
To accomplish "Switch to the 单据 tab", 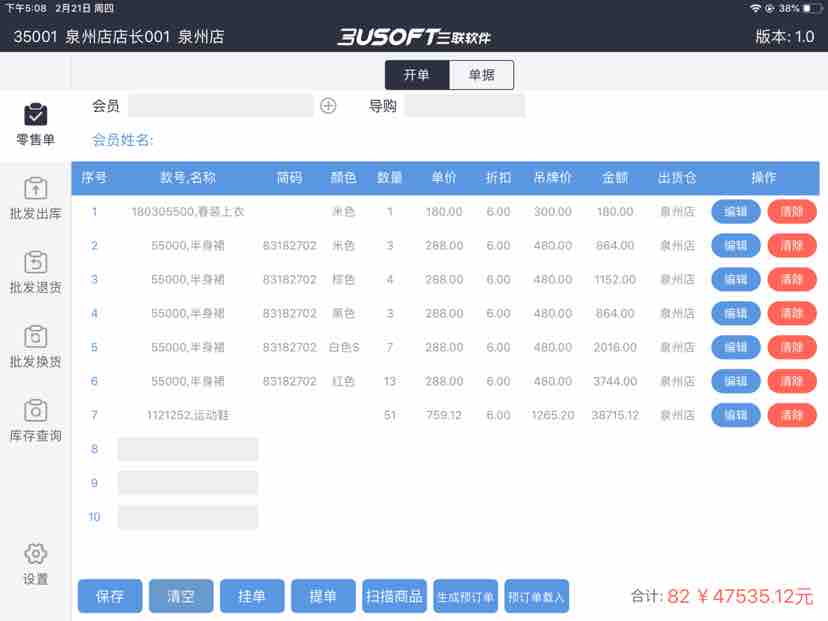I will click(481, 75).
